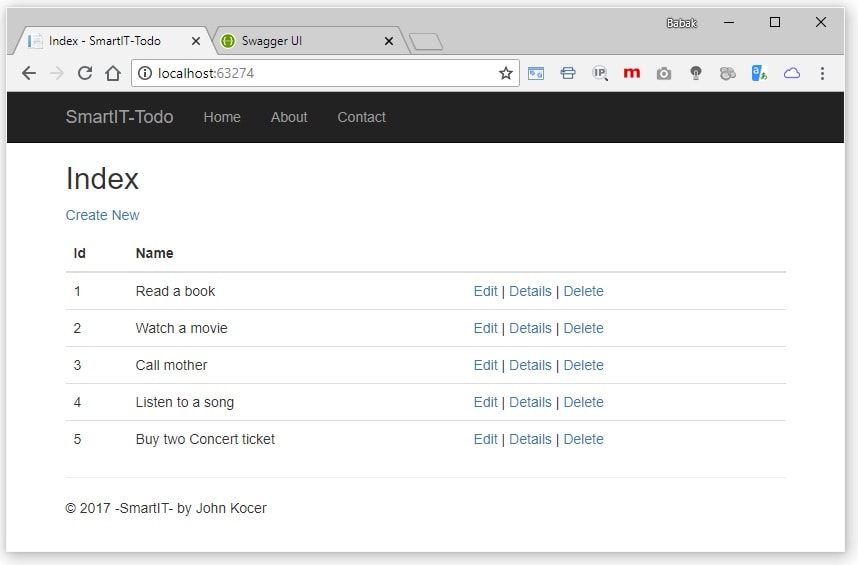Open the IP lookup extension icon

coord(600,73)
